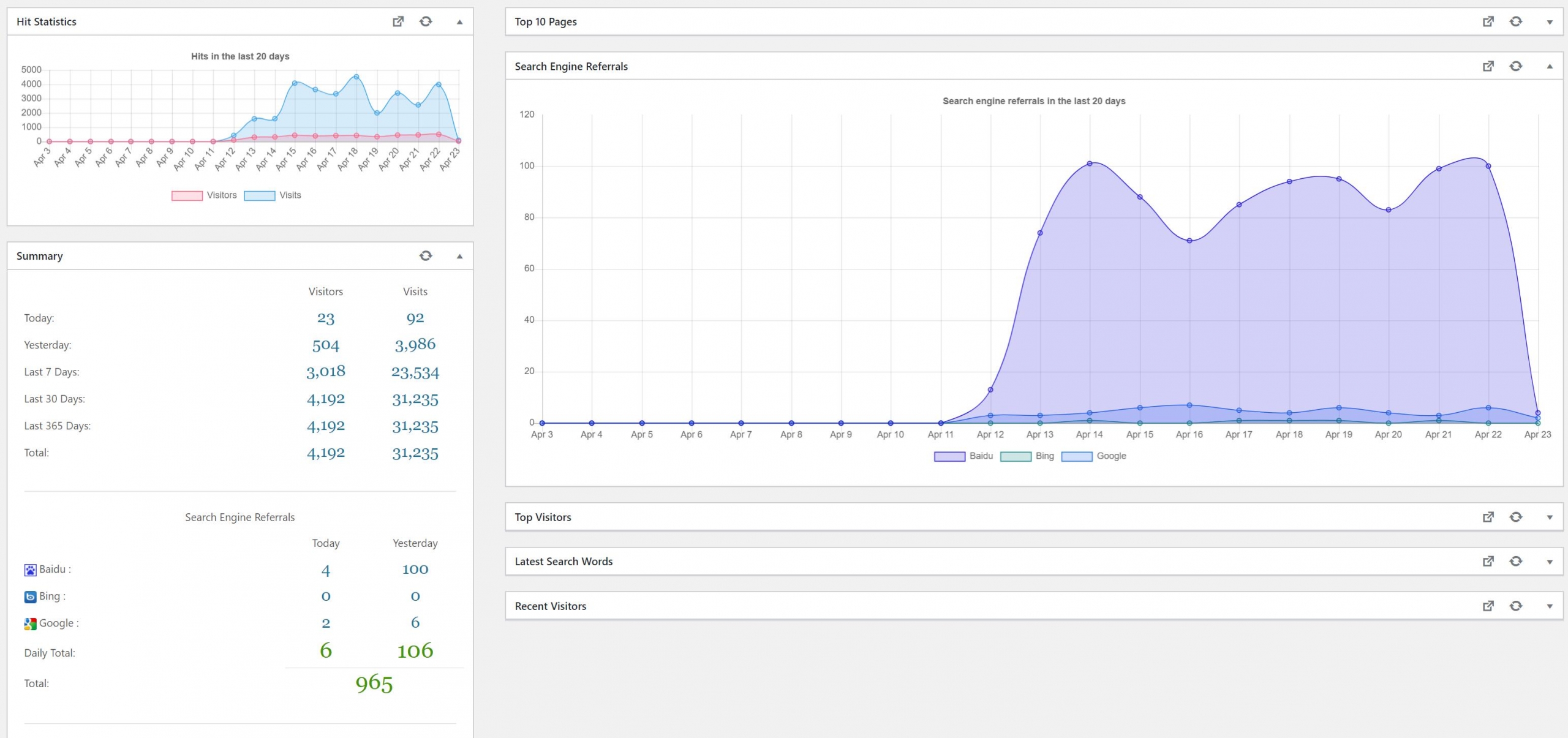
Task: Click Last 30 Days visitors 4,192
Action: (326, 399)
